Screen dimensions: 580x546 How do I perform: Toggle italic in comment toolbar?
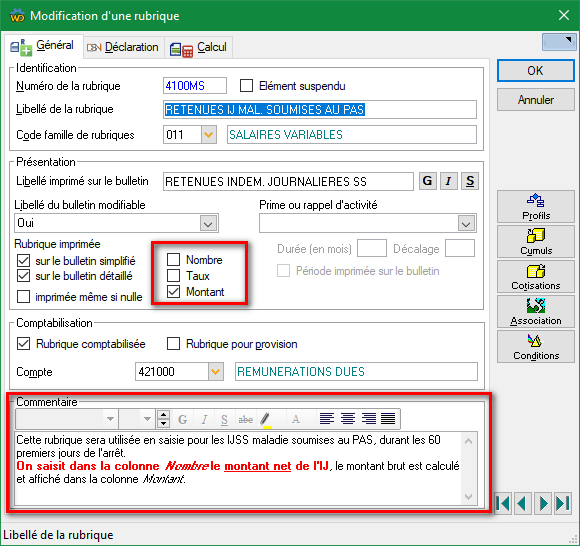pos(204,419)
